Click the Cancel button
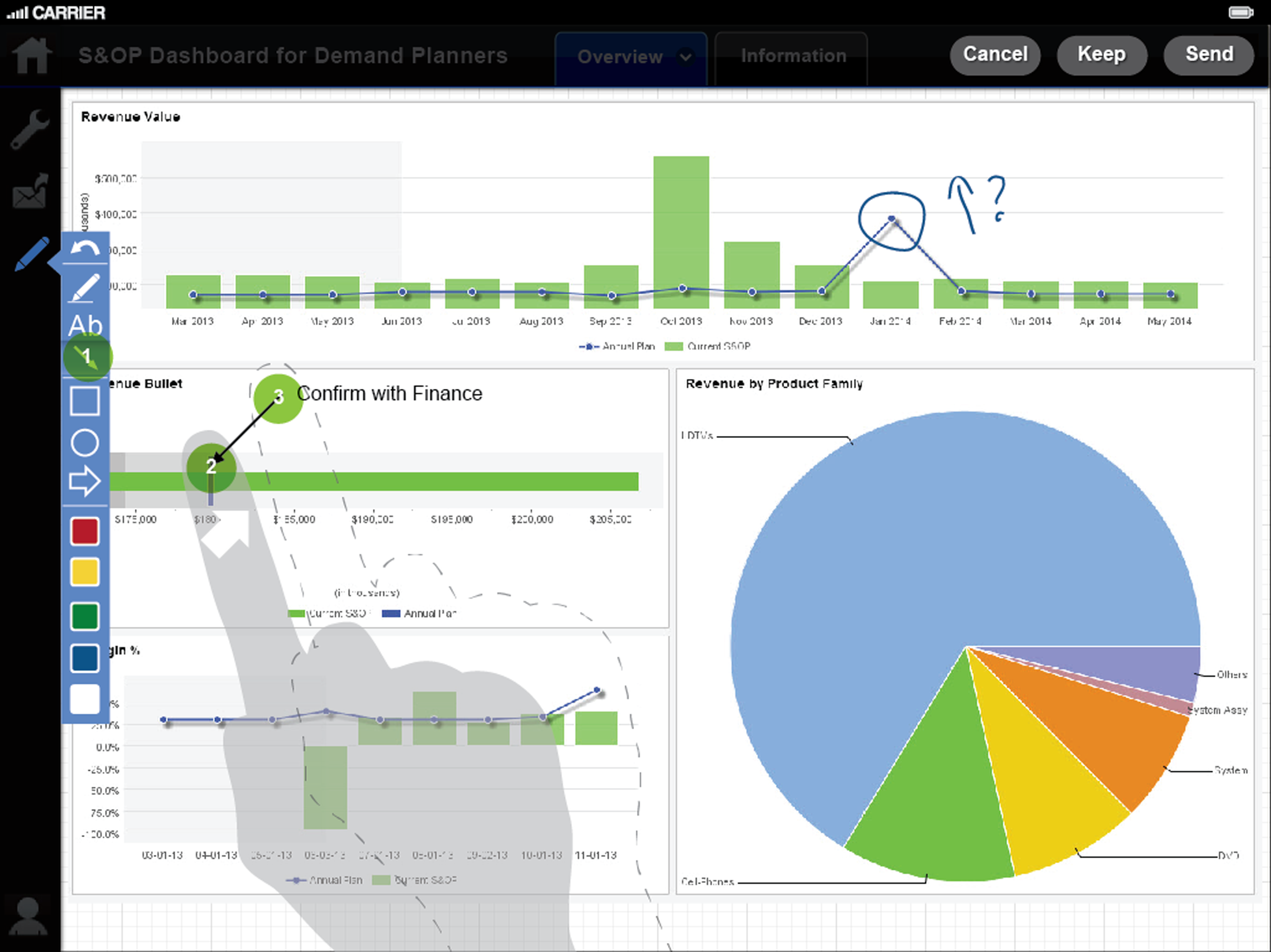Viewport: 1271px width, 952px height. 995,55
